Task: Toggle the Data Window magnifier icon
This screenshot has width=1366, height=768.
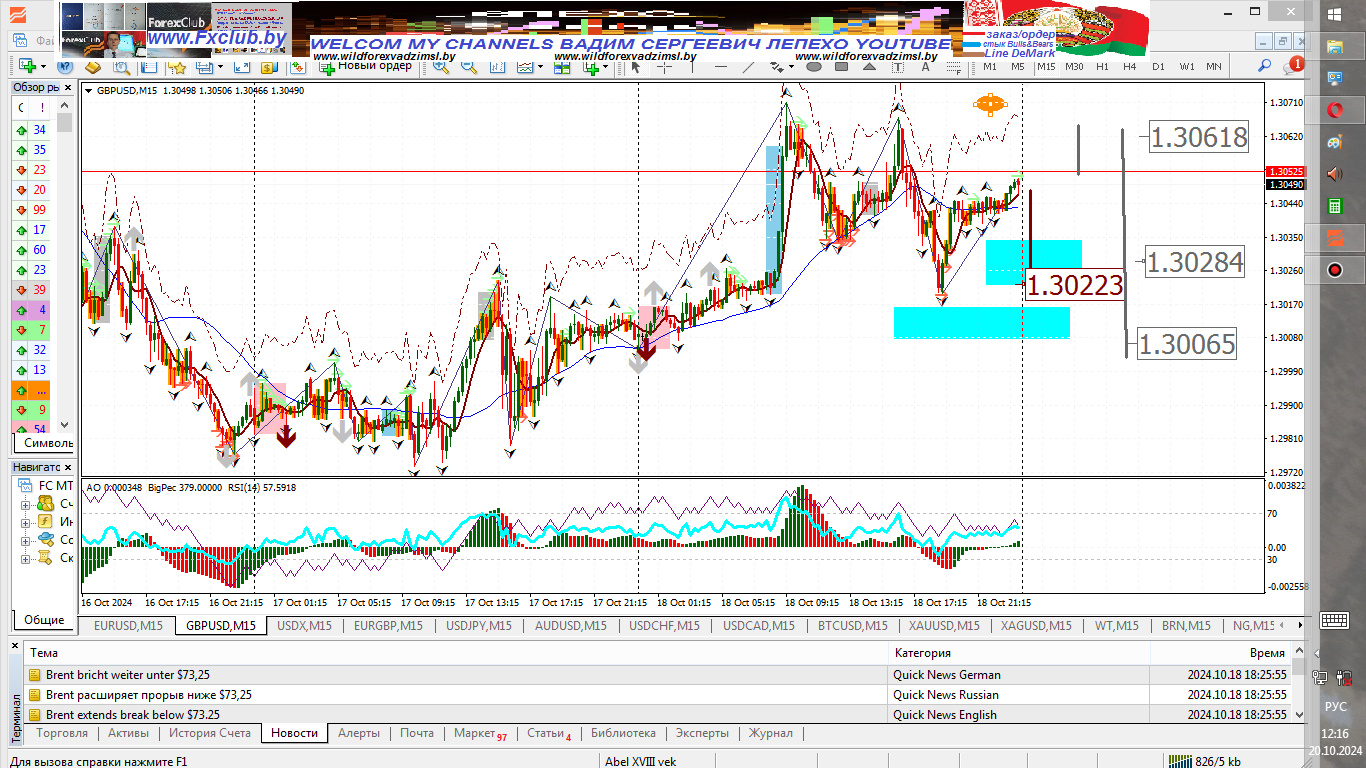Action: [122, 67]
